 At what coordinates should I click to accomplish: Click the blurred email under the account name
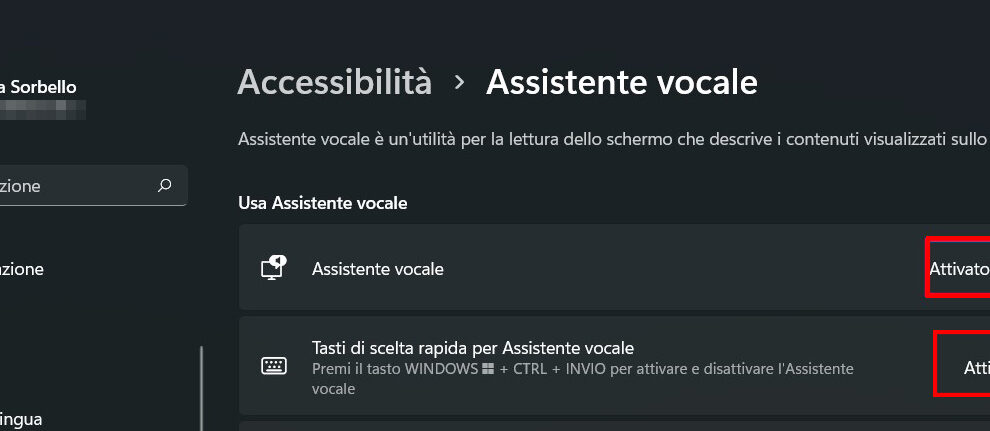pos(42,109)
